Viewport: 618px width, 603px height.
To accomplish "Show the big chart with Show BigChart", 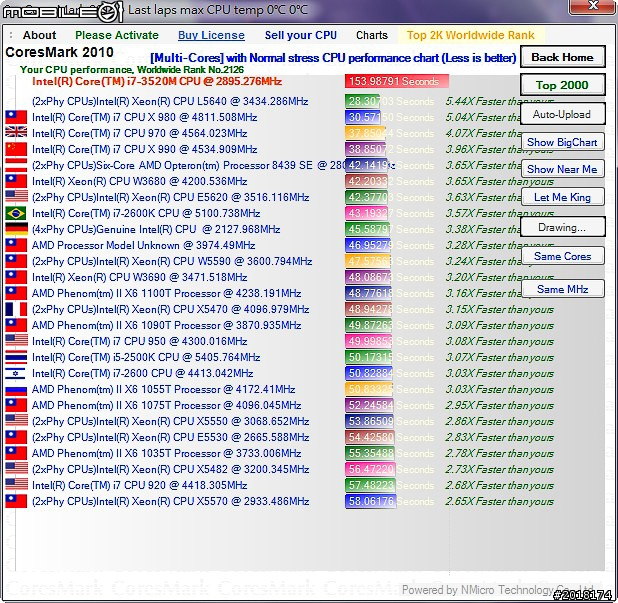I will click(x=562, y=143).
